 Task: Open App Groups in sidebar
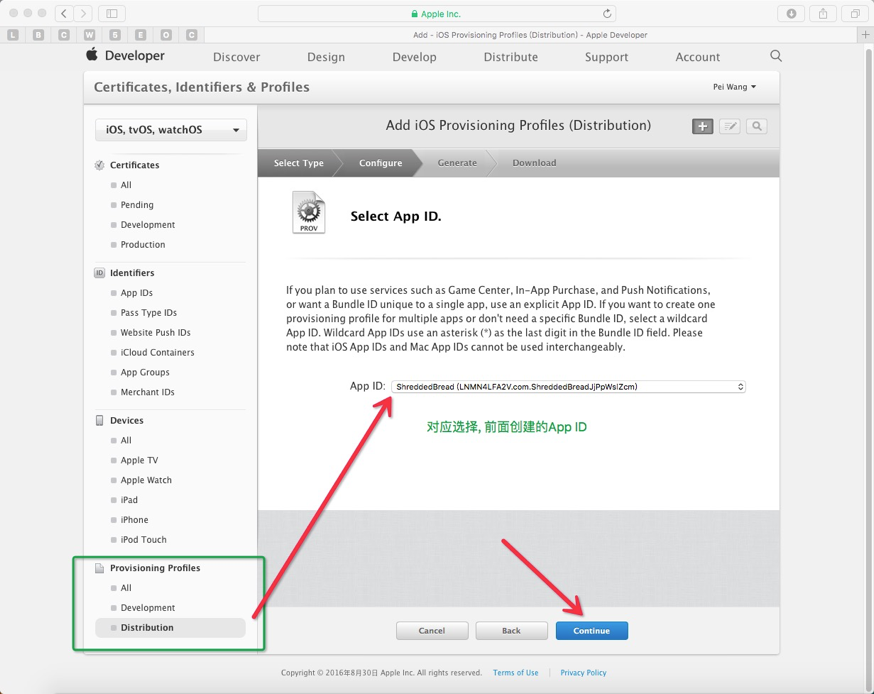tap(145, 372)
